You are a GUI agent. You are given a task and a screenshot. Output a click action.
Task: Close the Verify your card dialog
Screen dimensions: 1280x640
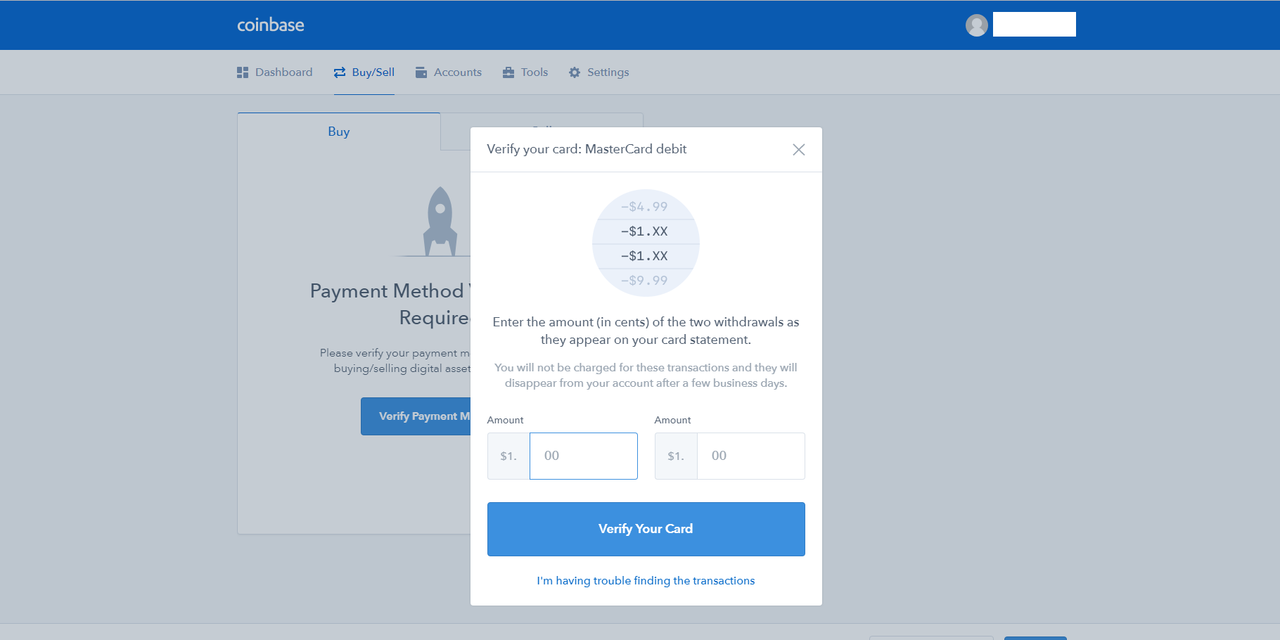pos(798,149)
